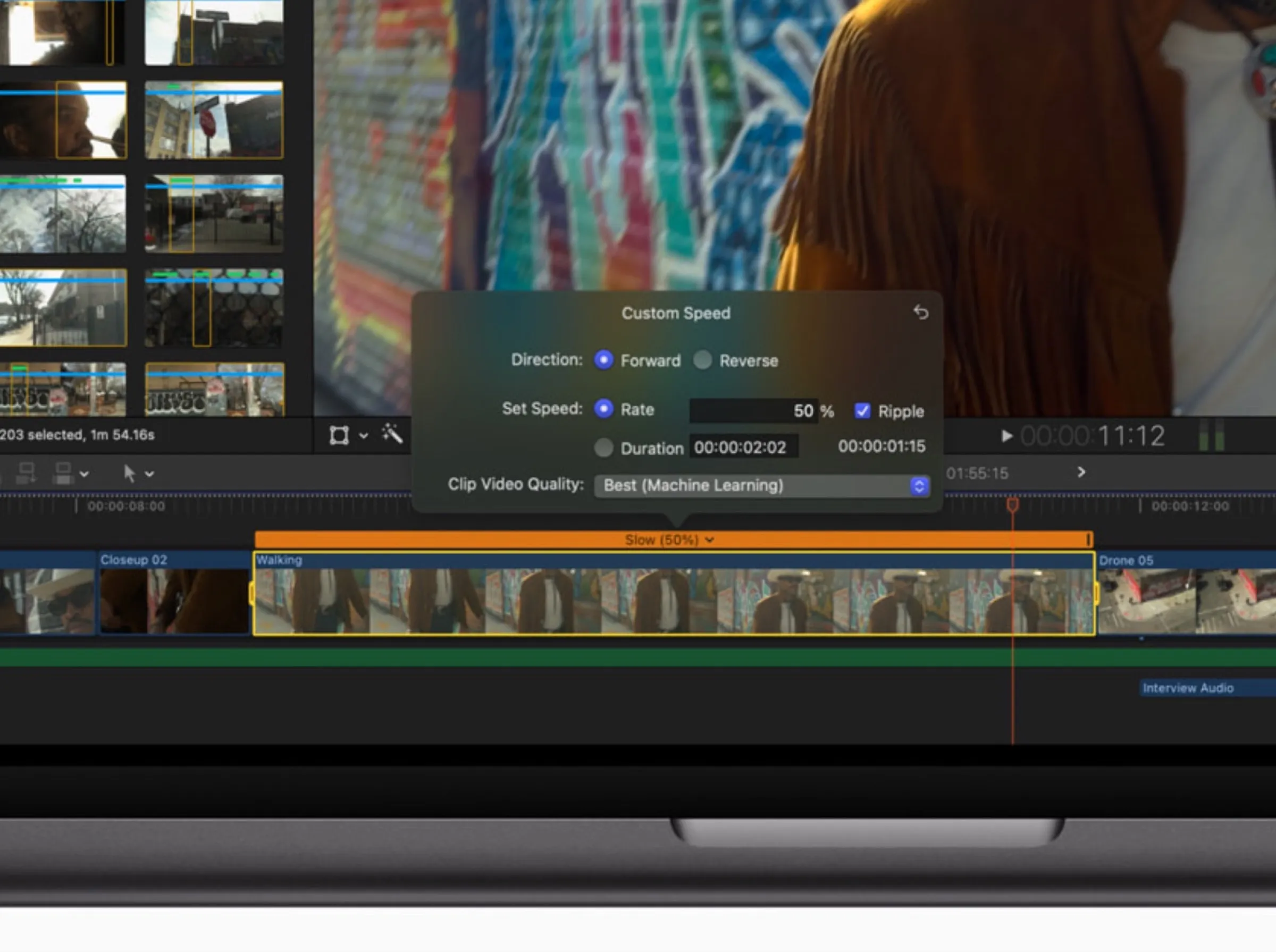
Task: Switch Set Speed to Duration
Action: [605, 448]
